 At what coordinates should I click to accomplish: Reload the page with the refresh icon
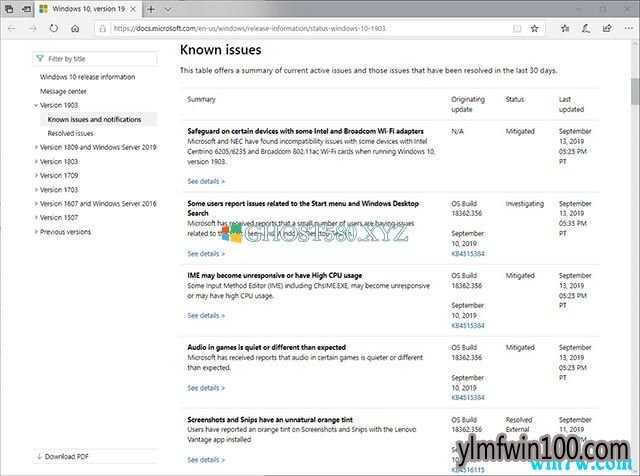click(54, 29)
